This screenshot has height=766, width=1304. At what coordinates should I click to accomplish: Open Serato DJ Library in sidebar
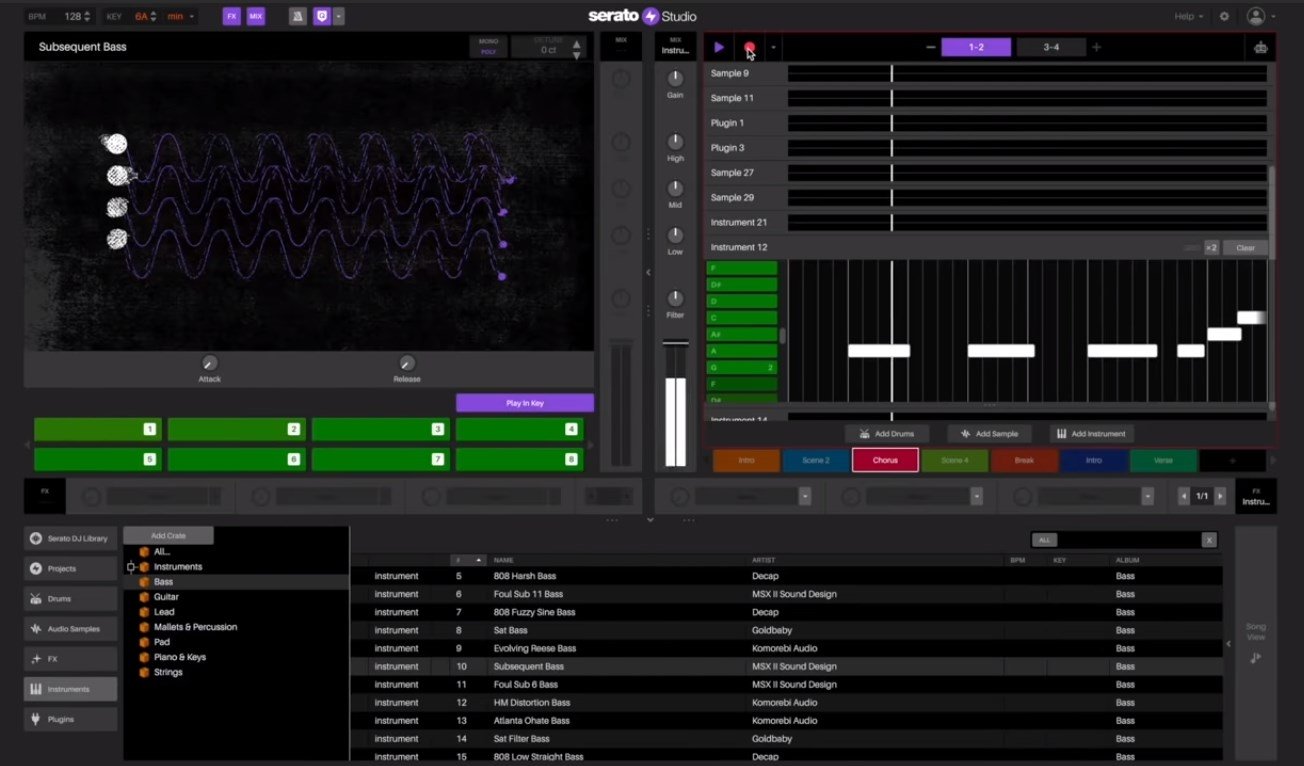point(70,538)
